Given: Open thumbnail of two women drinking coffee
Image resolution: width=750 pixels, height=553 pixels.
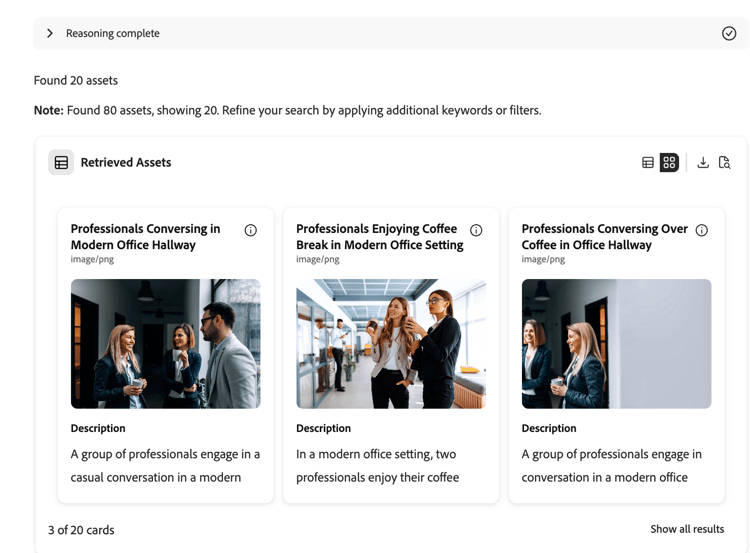Looking at the screenshot, I should (x=391, y=343).
